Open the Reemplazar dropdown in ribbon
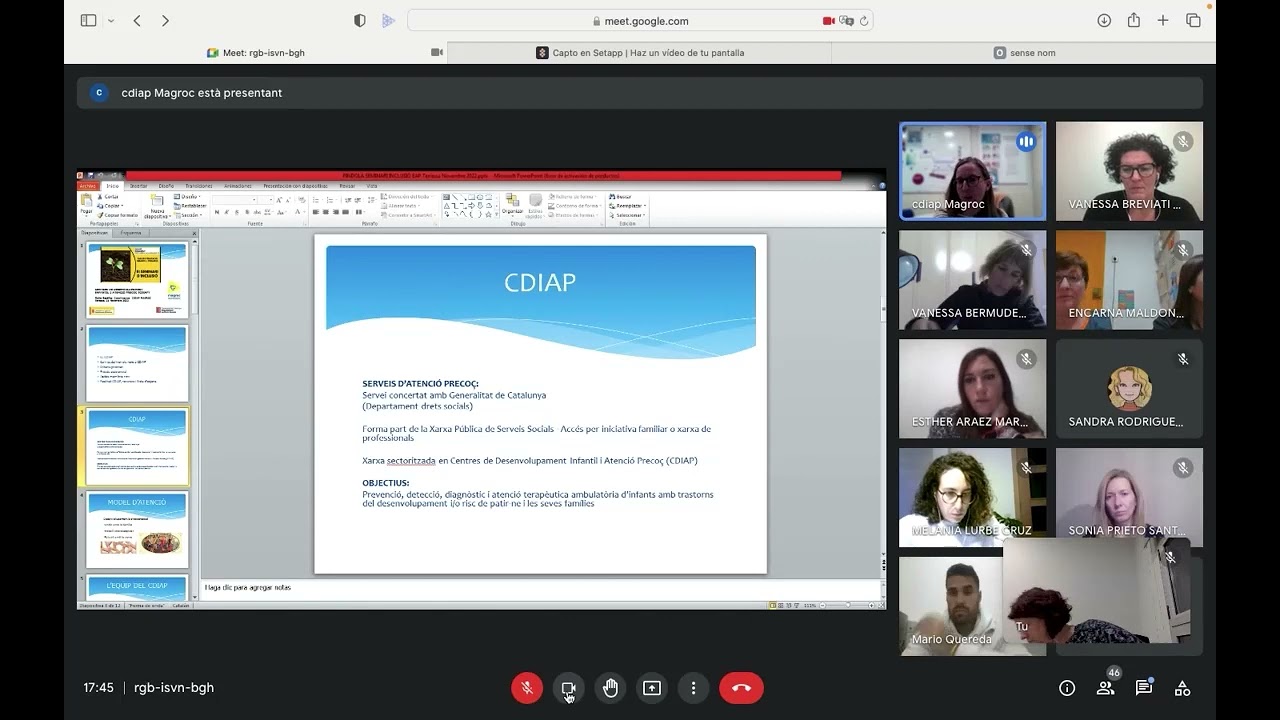Screen dimensions: 1280x720 coord(628,206)
